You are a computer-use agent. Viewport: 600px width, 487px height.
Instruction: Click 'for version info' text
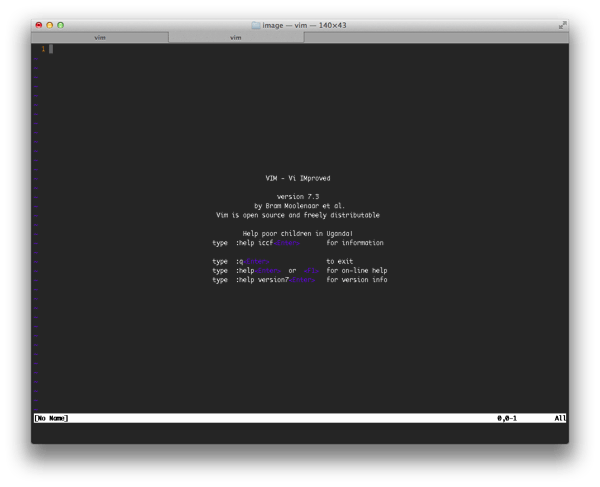point(357,280)
